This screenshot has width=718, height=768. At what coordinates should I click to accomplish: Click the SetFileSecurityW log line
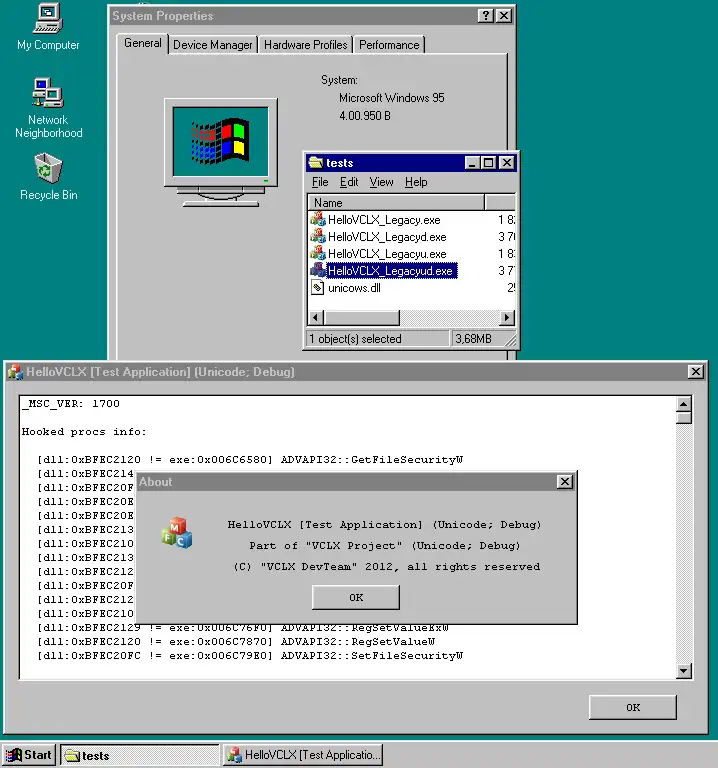click(250, 656)
